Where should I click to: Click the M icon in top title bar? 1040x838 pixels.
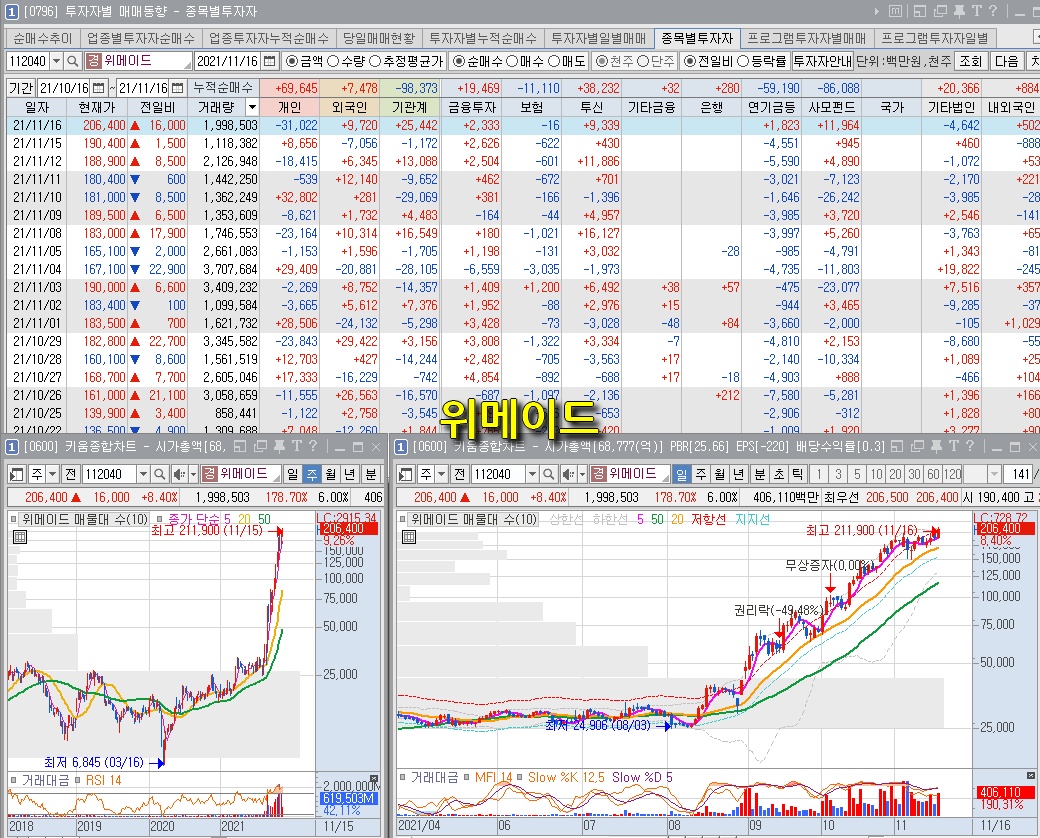click(895, 11)
